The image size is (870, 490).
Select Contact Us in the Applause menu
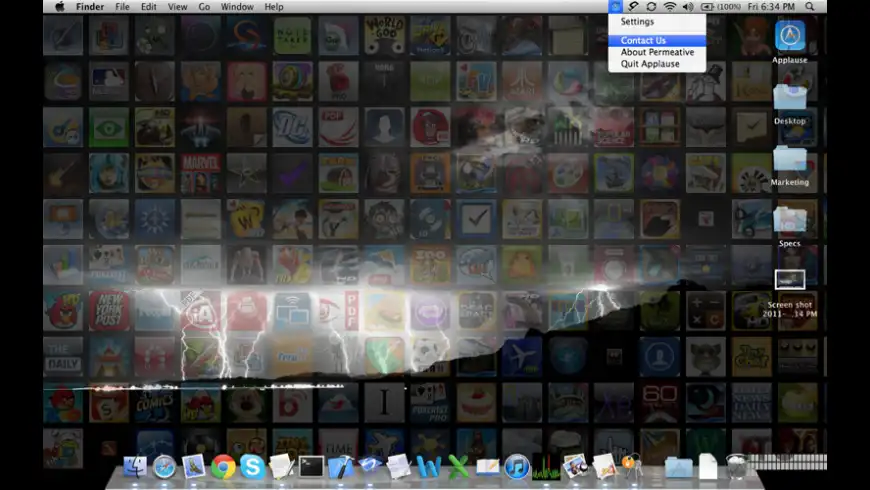click(657, 41)
